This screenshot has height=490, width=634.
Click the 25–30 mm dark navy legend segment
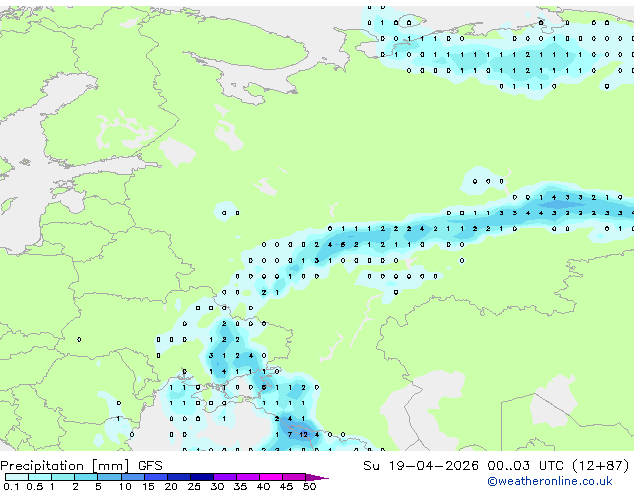(202, 477)
